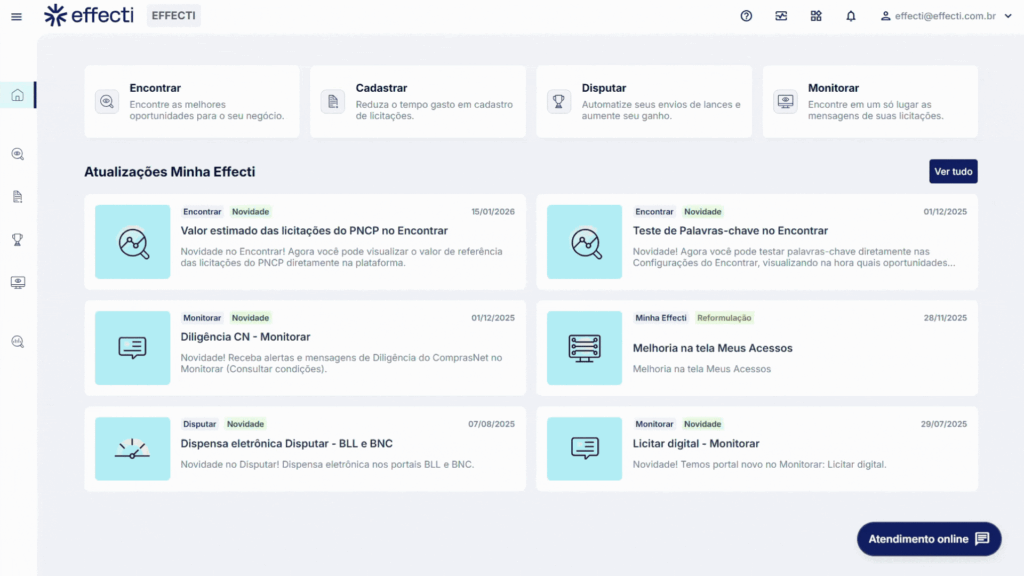The height and width of the screenshot is (576, 1024).
Task: Select the Disputar trophy icon in the sidebar
Action: 17,239
